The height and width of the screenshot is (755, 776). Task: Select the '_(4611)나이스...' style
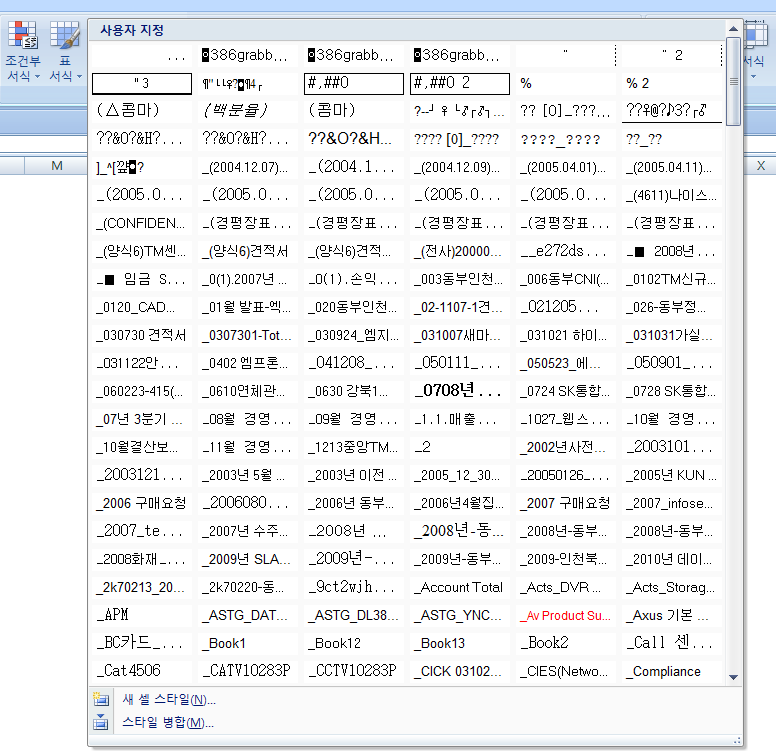click(x=672, y=195)
